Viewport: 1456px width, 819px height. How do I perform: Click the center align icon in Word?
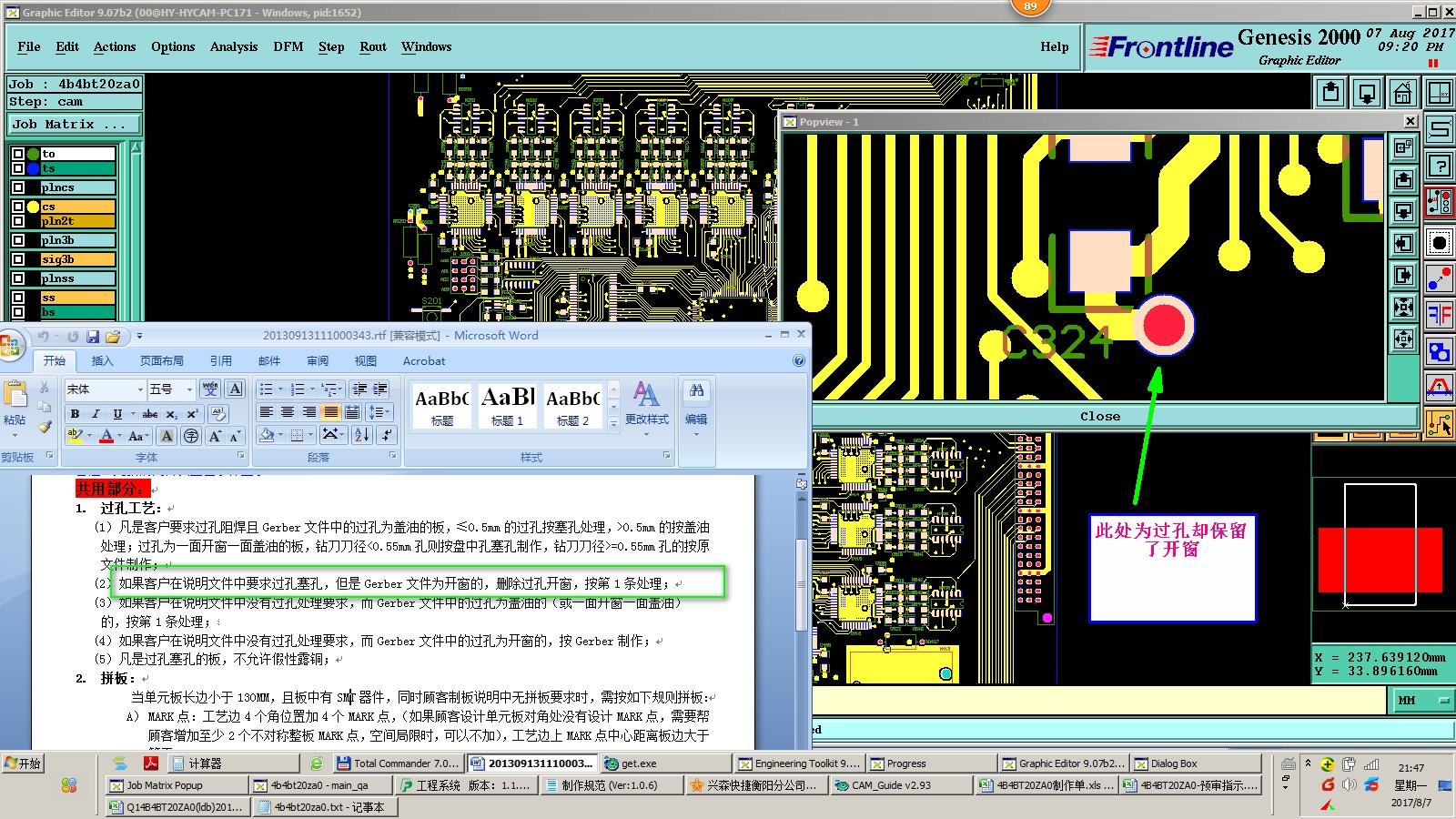coord(288,412)
